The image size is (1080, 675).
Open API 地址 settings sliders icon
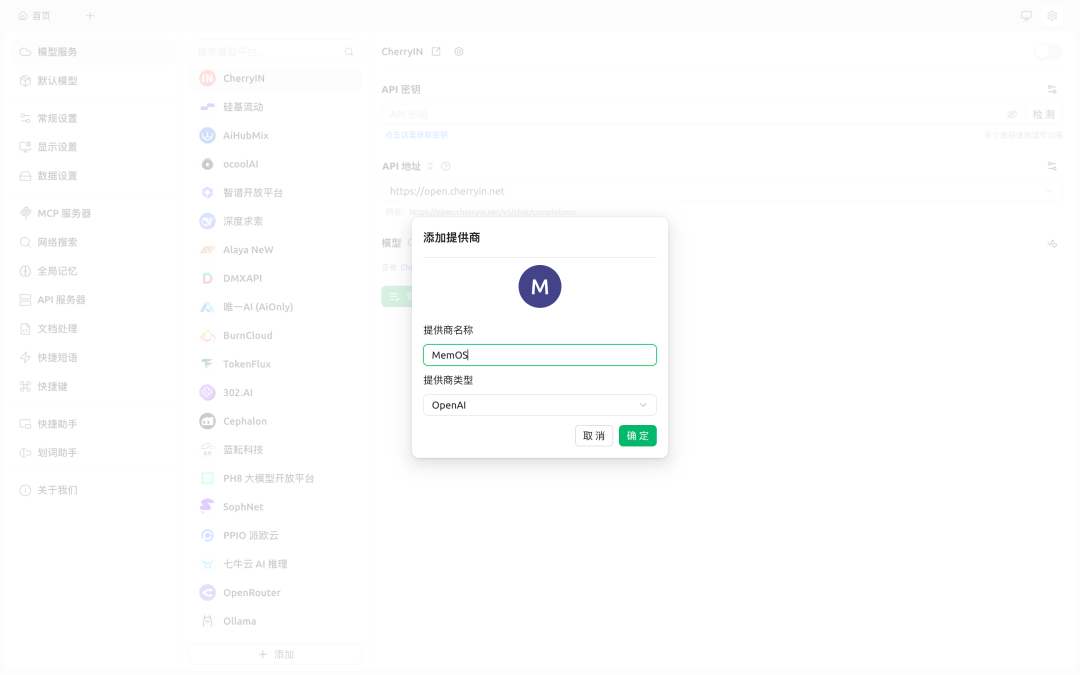click(1052, 166)
